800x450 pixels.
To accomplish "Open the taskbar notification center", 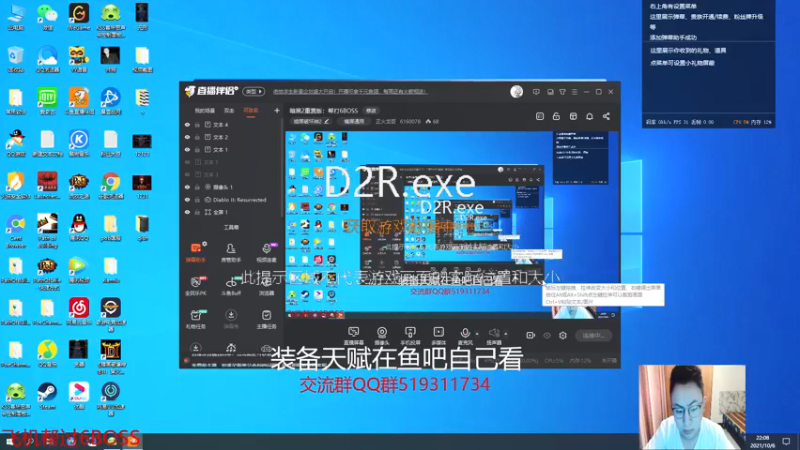I will [786, 441].
